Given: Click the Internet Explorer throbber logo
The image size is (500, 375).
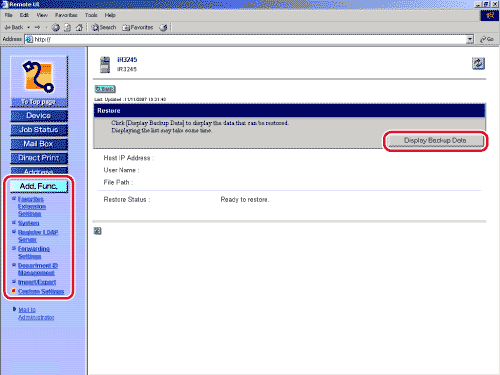Looking at the screenshot, I should tap(489, 15).
